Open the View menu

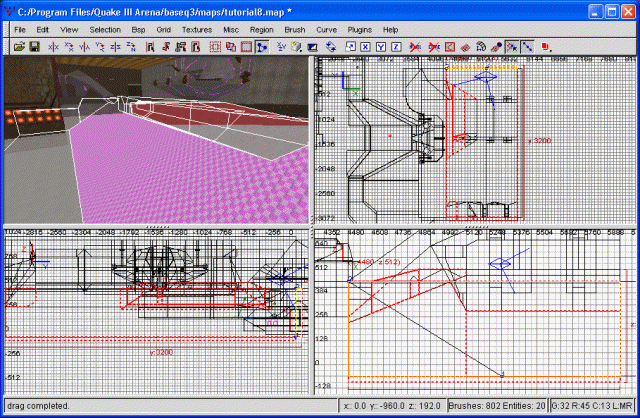click(x=69, y=30)
